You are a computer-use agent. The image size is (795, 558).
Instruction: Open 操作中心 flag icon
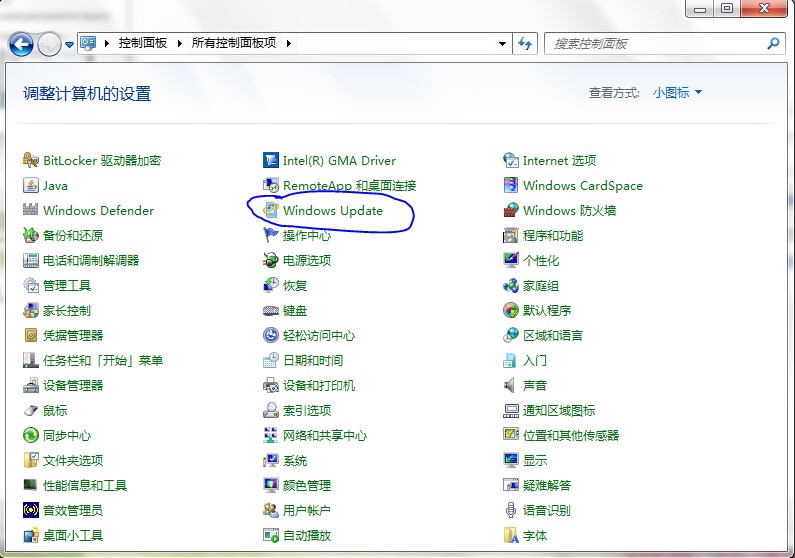[x=271, y=235]
